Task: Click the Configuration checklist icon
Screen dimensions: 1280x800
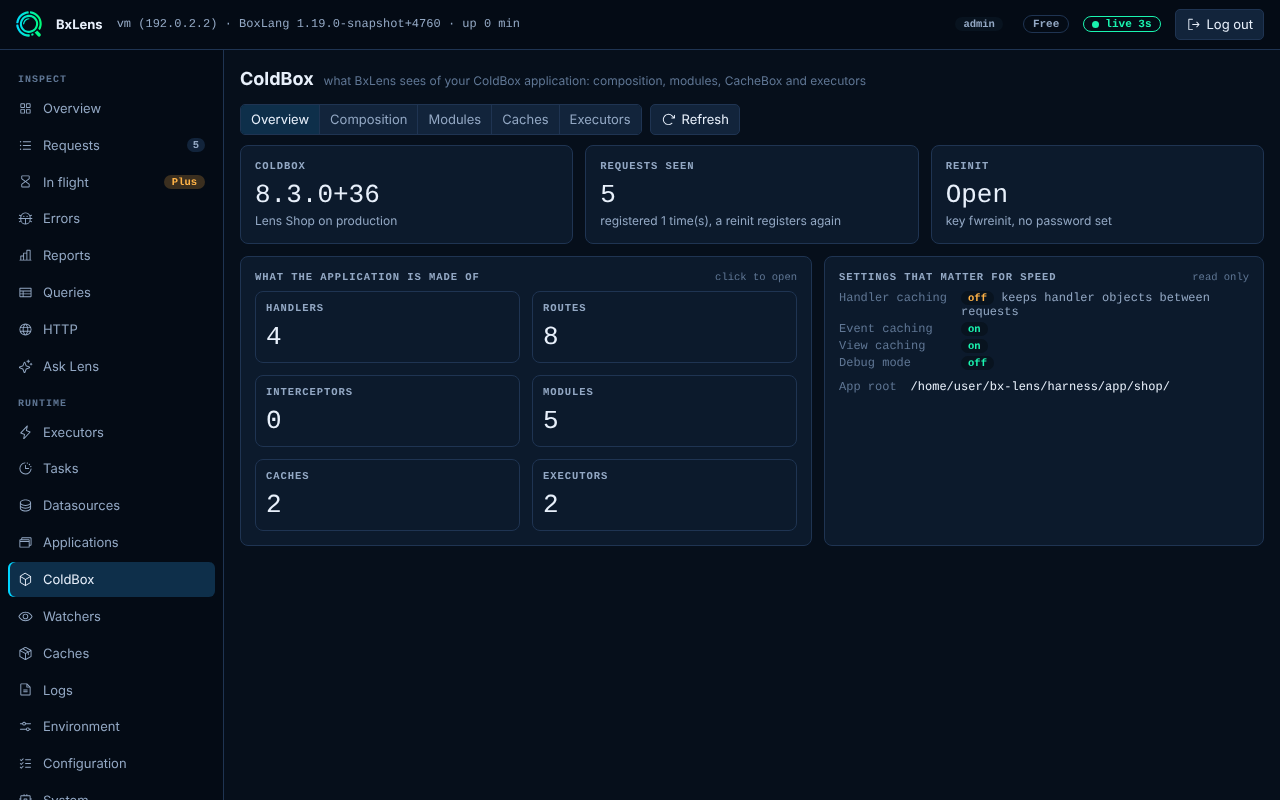Action: click(x=26, y=763)
